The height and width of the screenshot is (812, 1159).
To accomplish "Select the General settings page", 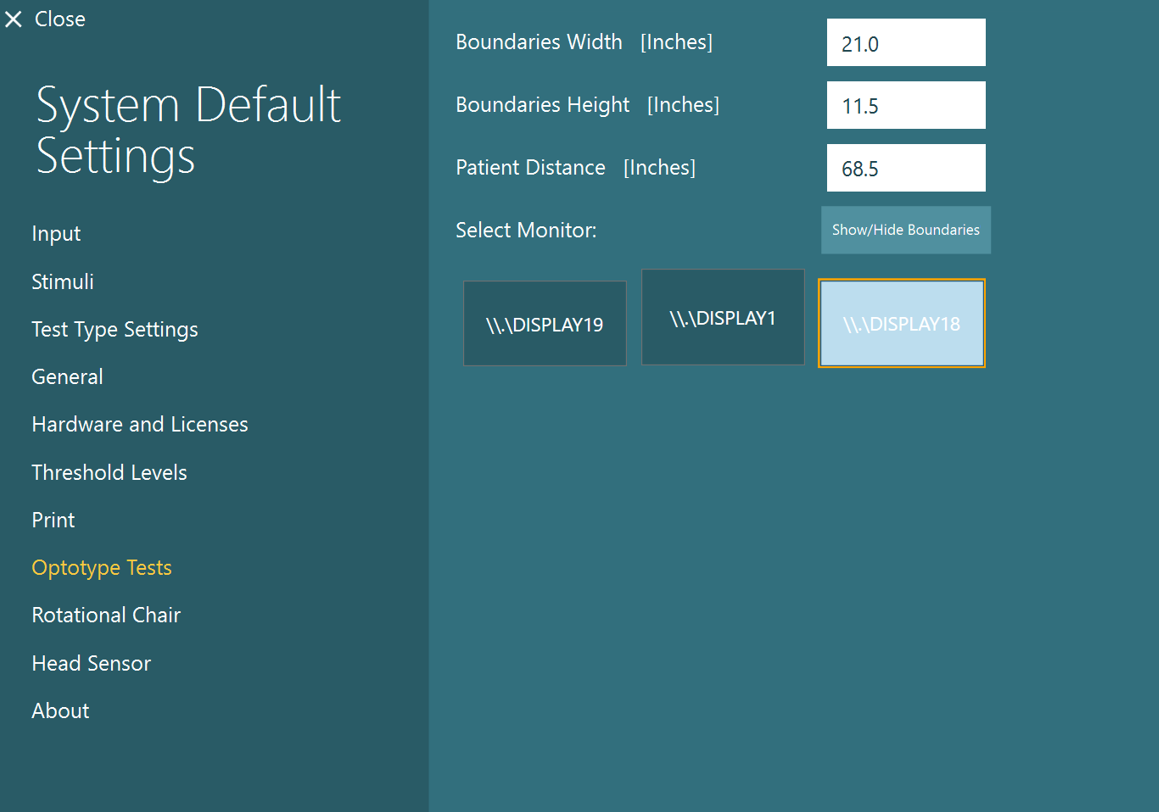I will click(x=67, y=377).
